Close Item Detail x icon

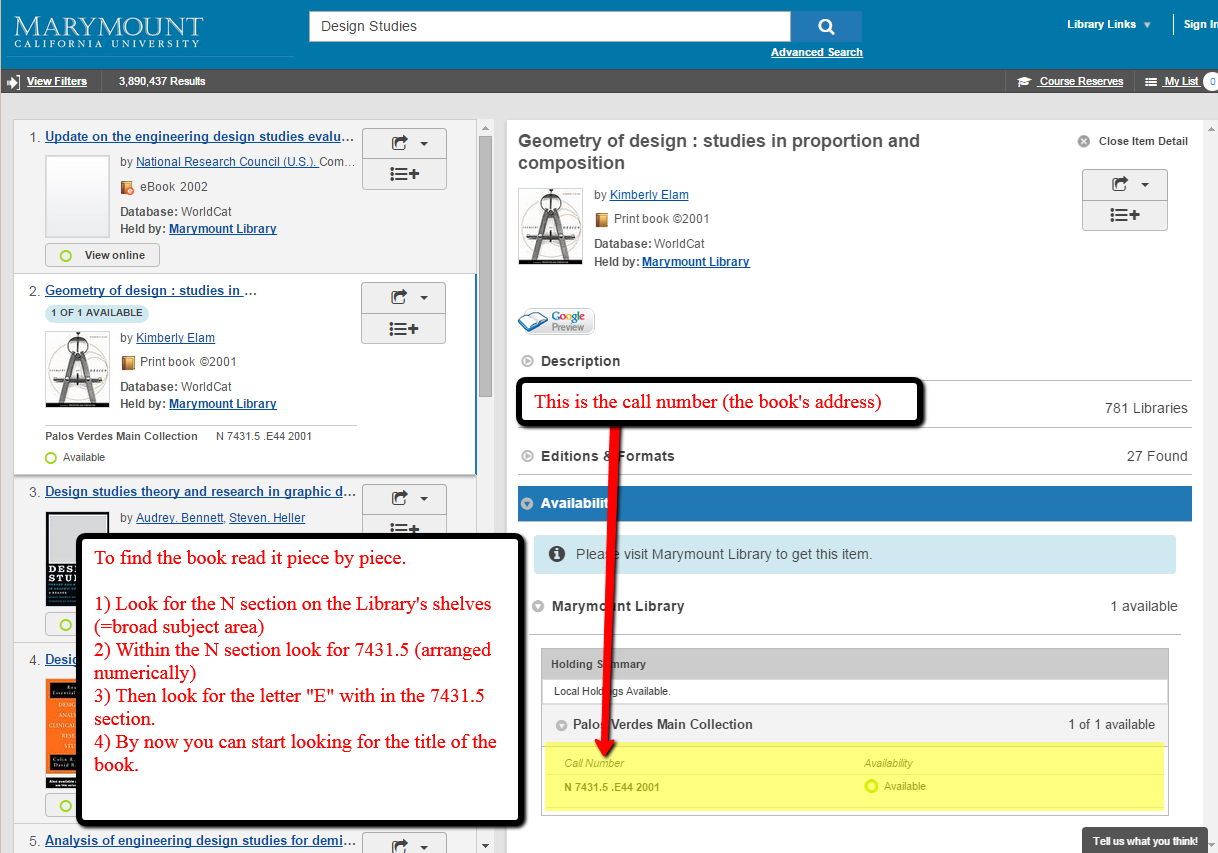tap(1084, 142)
